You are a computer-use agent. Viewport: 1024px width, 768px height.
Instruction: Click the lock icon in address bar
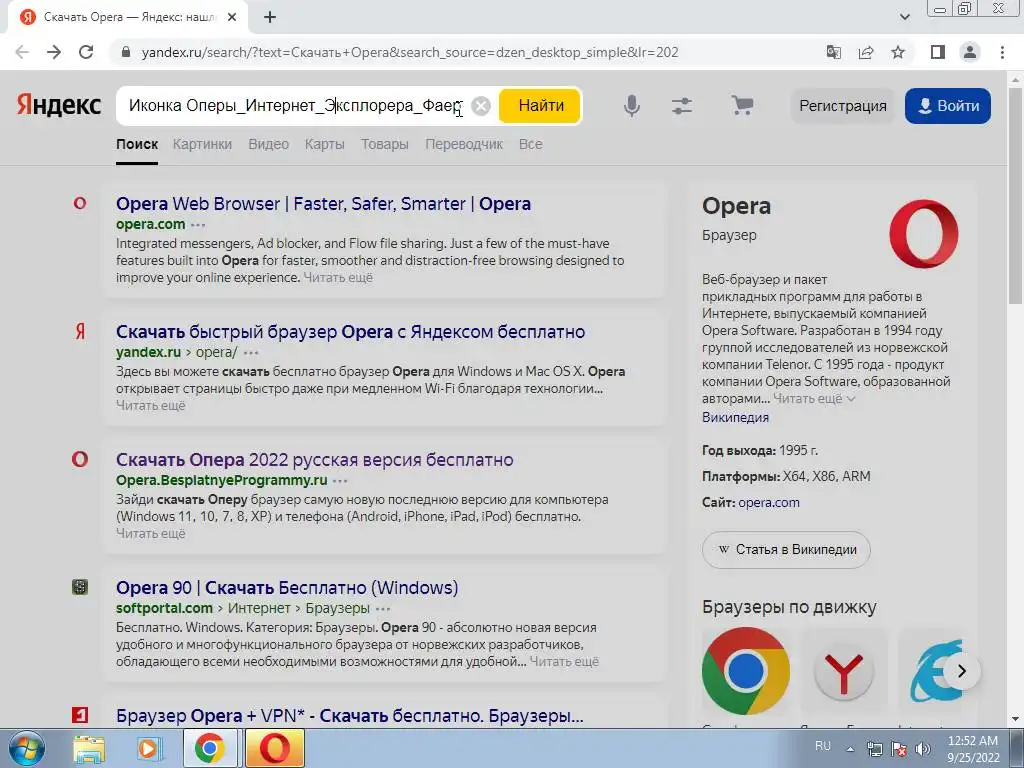[x=127, y=52]
